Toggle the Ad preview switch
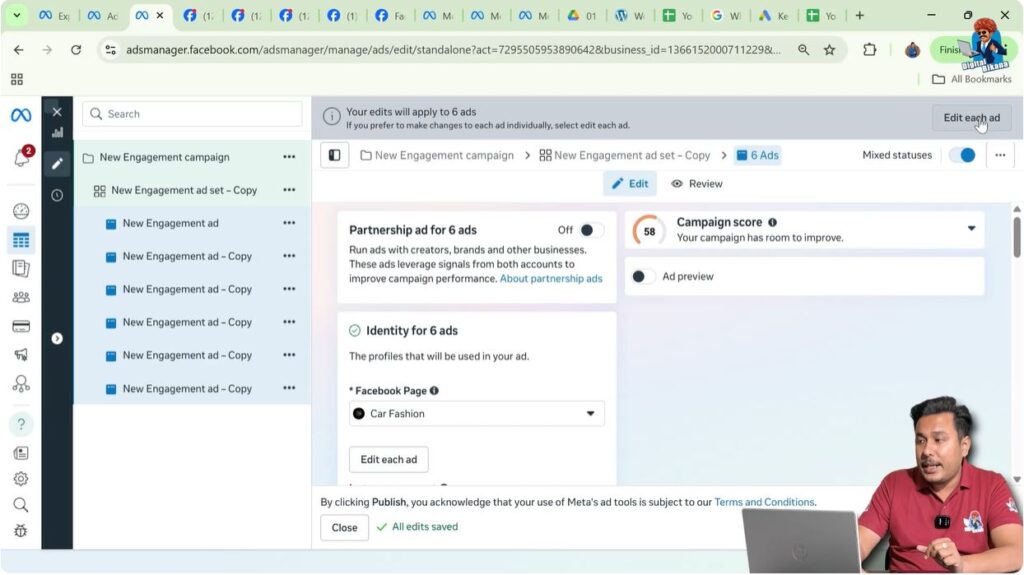This screenshot has height=575, width=1024. pyautogui.click(x=643, y=276)
